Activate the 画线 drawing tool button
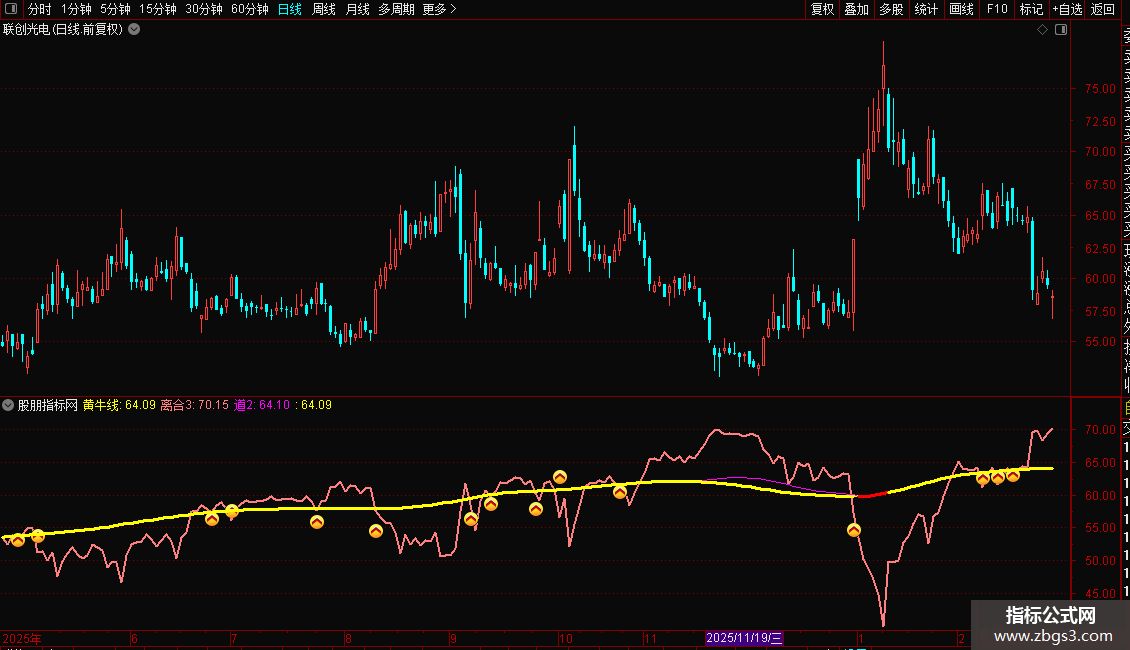Image resolution: width=1130 pixels, height=650 pixels. pyautogui.click(x=961, y=9)
